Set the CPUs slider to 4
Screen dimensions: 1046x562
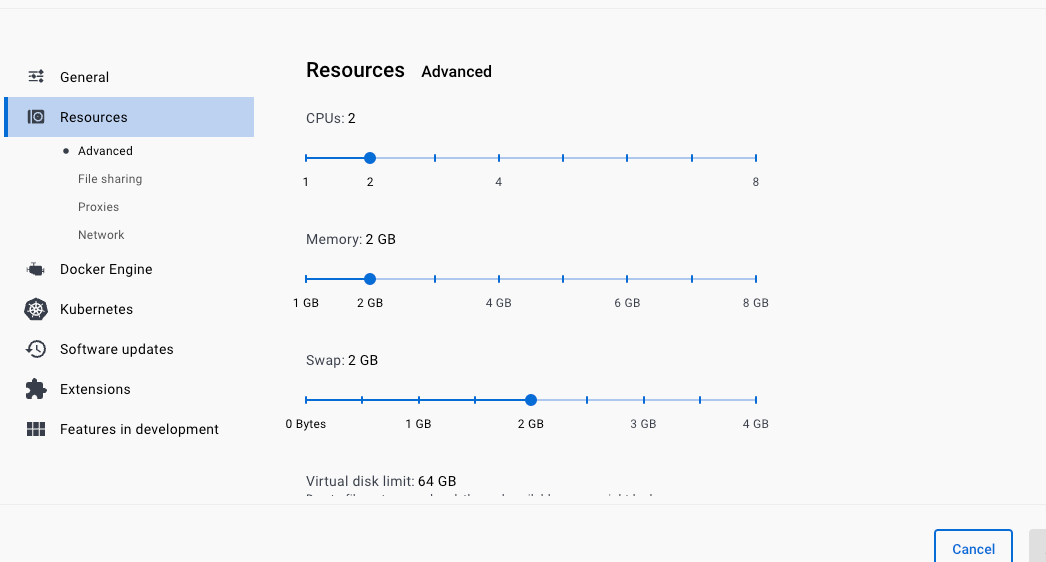pos(499,158)
